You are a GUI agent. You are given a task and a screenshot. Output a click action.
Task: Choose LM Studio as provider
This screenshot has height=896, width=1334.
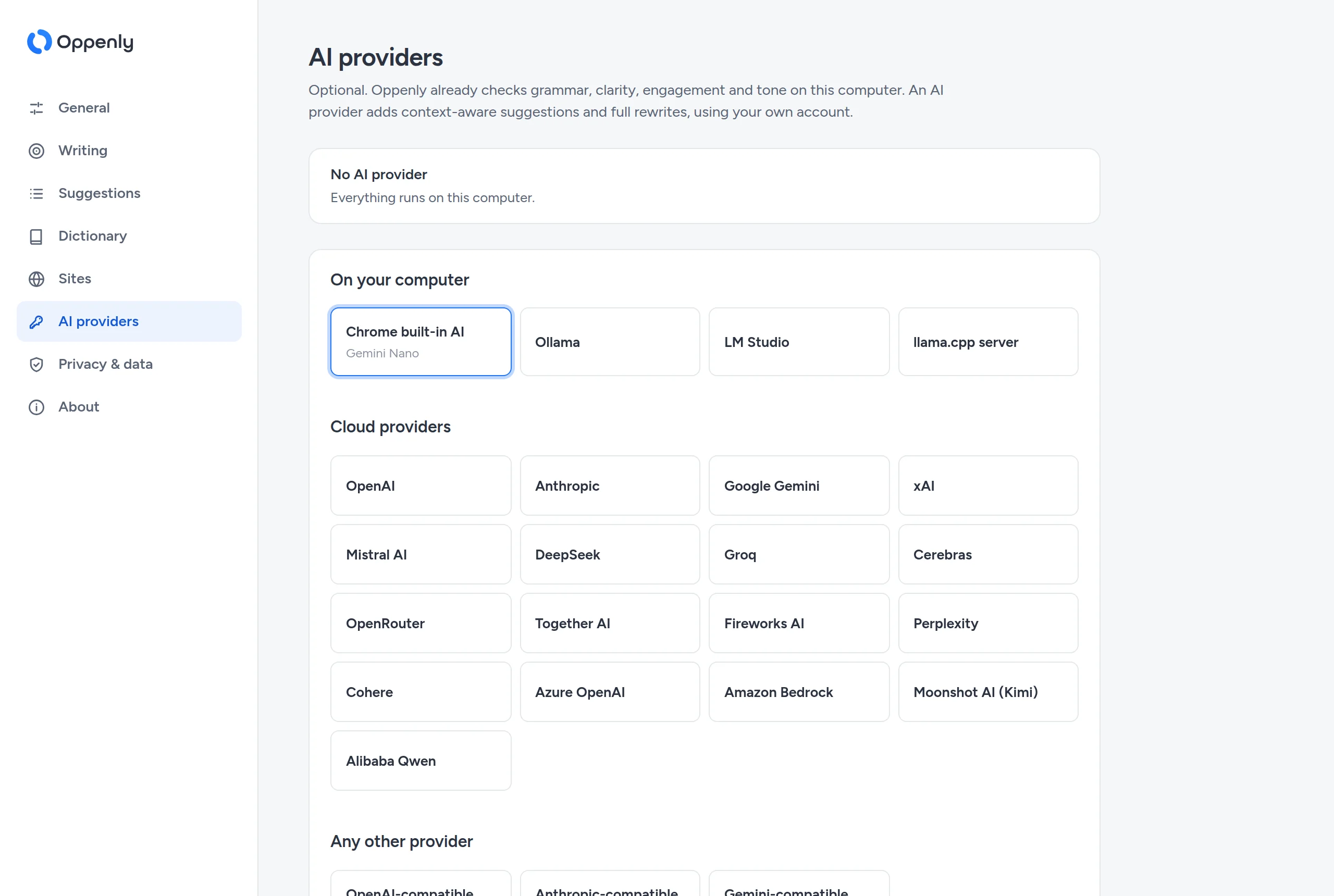pos(799,342)
